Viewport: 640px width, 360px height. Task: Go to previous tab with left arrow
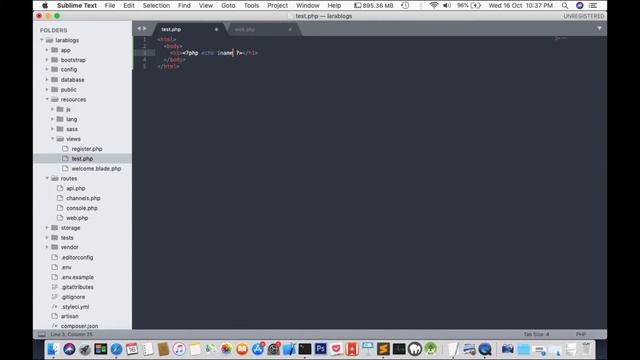click(x=139, y=29)
